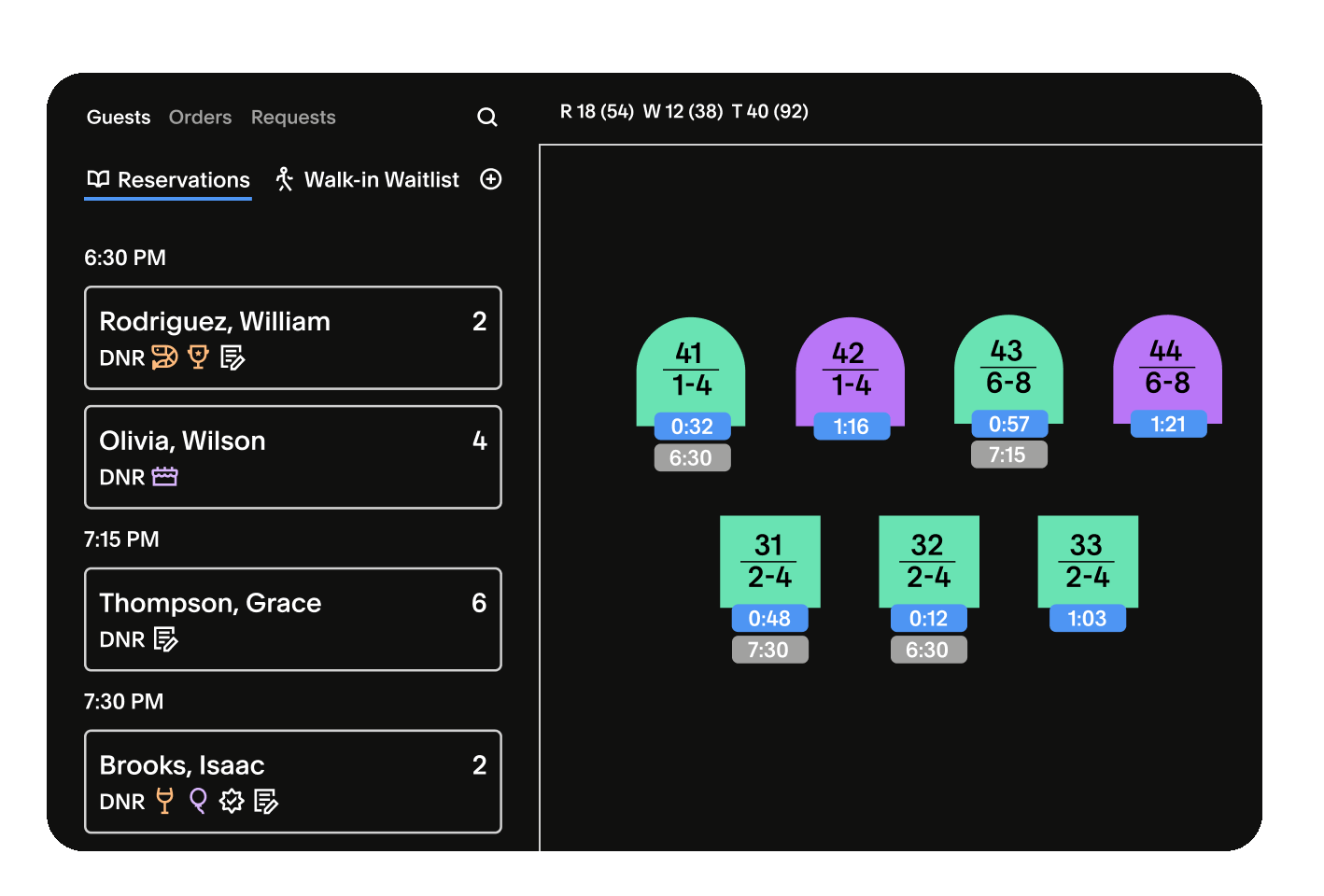
Task: Click the trophy icon on Rodriguez, William
Action: point(198,357)
